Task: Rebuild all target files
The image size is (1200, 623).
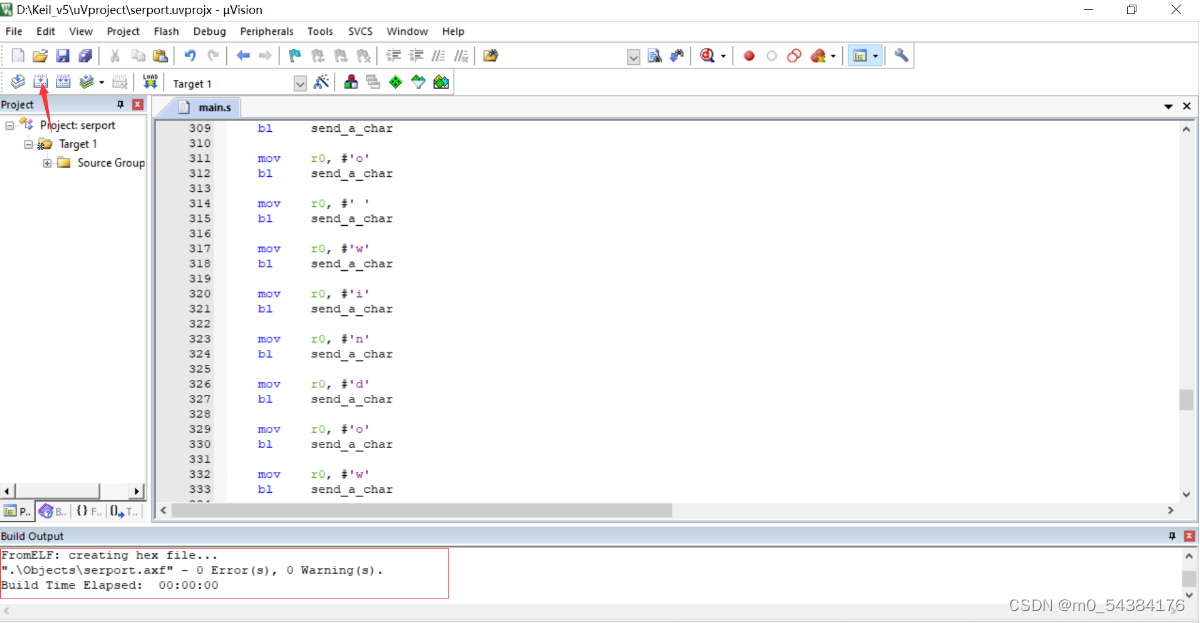Action: click(x=64, y=81)
